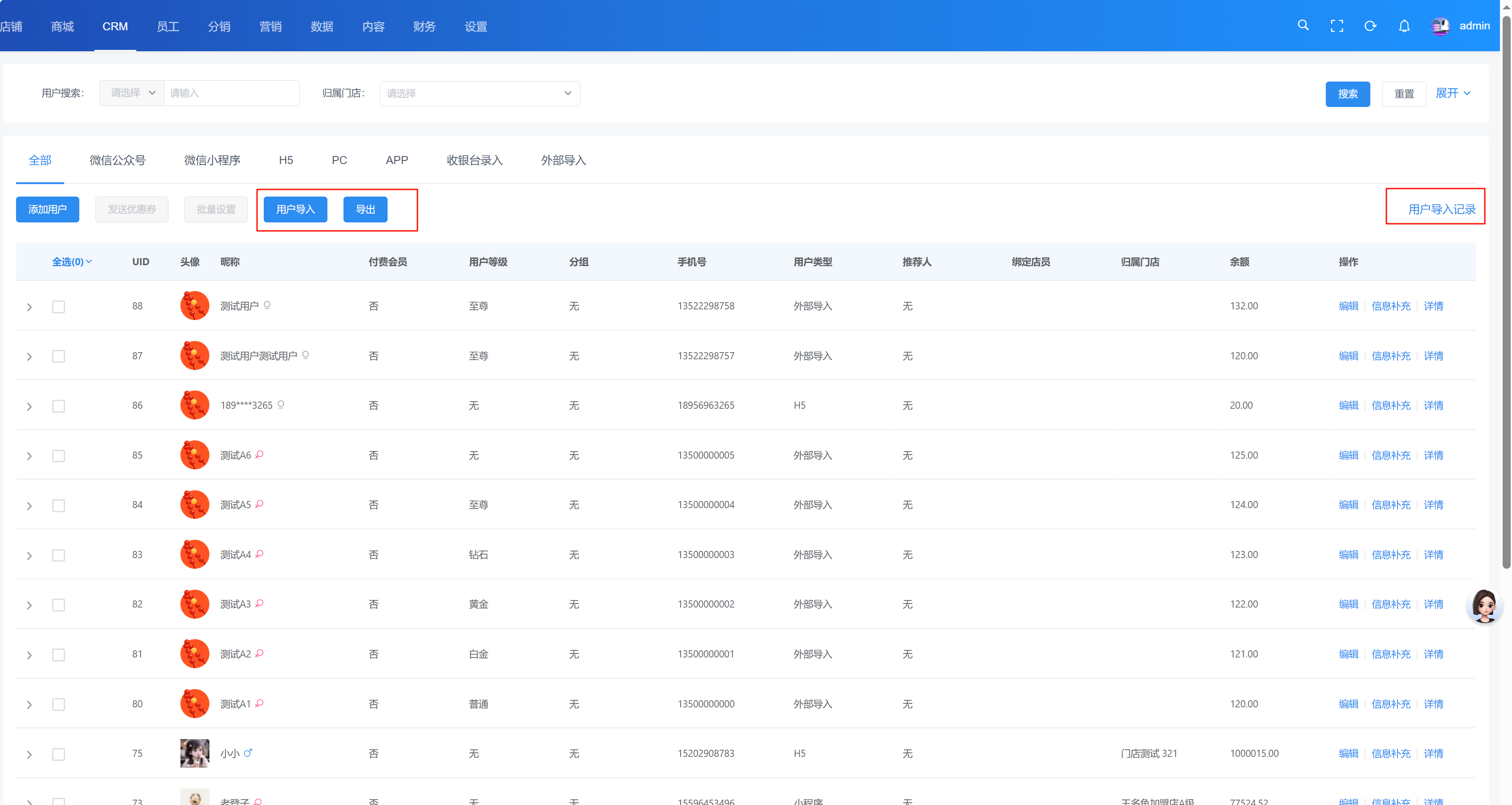1512x805 pixels.
Task: Open the search icon in top bar
Action: coord(1303,25)
